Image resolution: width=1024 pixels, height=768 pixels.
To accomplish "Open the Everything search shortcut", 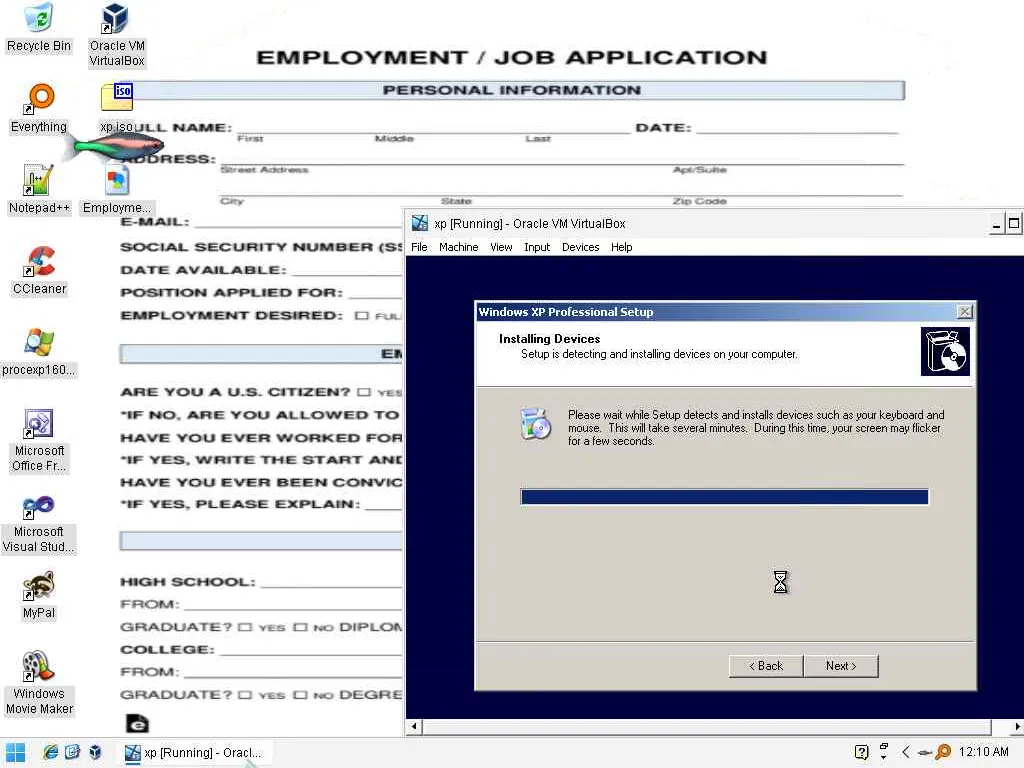I will (x=39, y=108).
